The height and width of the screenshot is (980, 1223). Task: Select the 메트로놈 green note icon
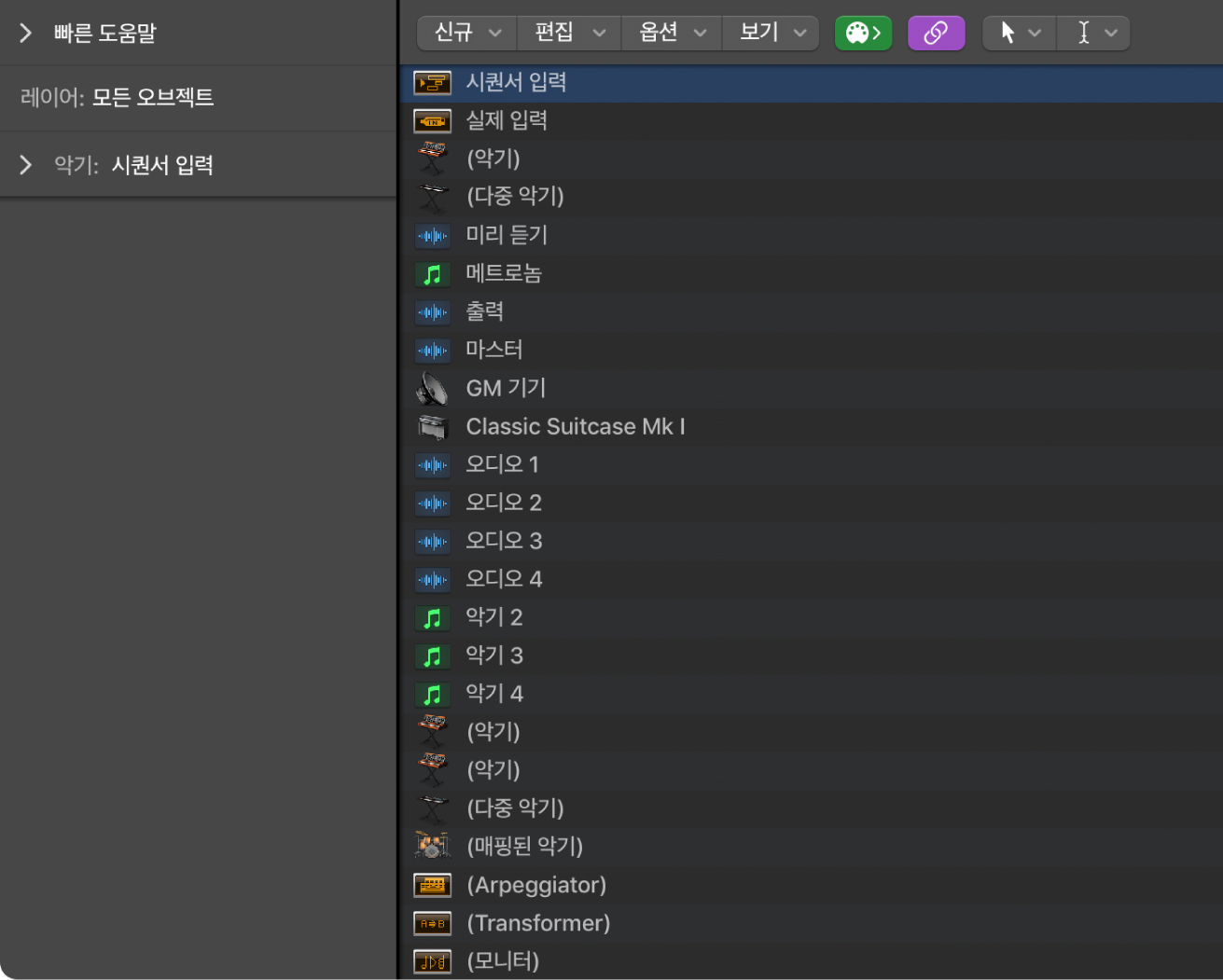coord(432,274)
